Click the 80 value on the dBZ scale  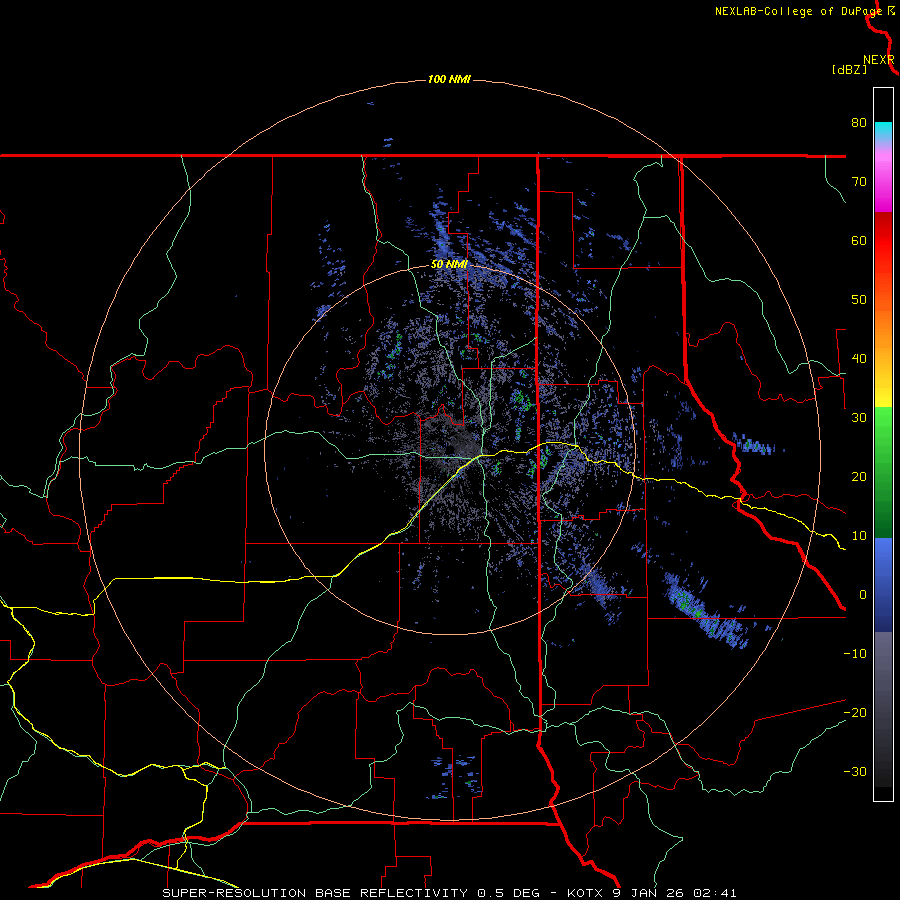click(859, 122)
